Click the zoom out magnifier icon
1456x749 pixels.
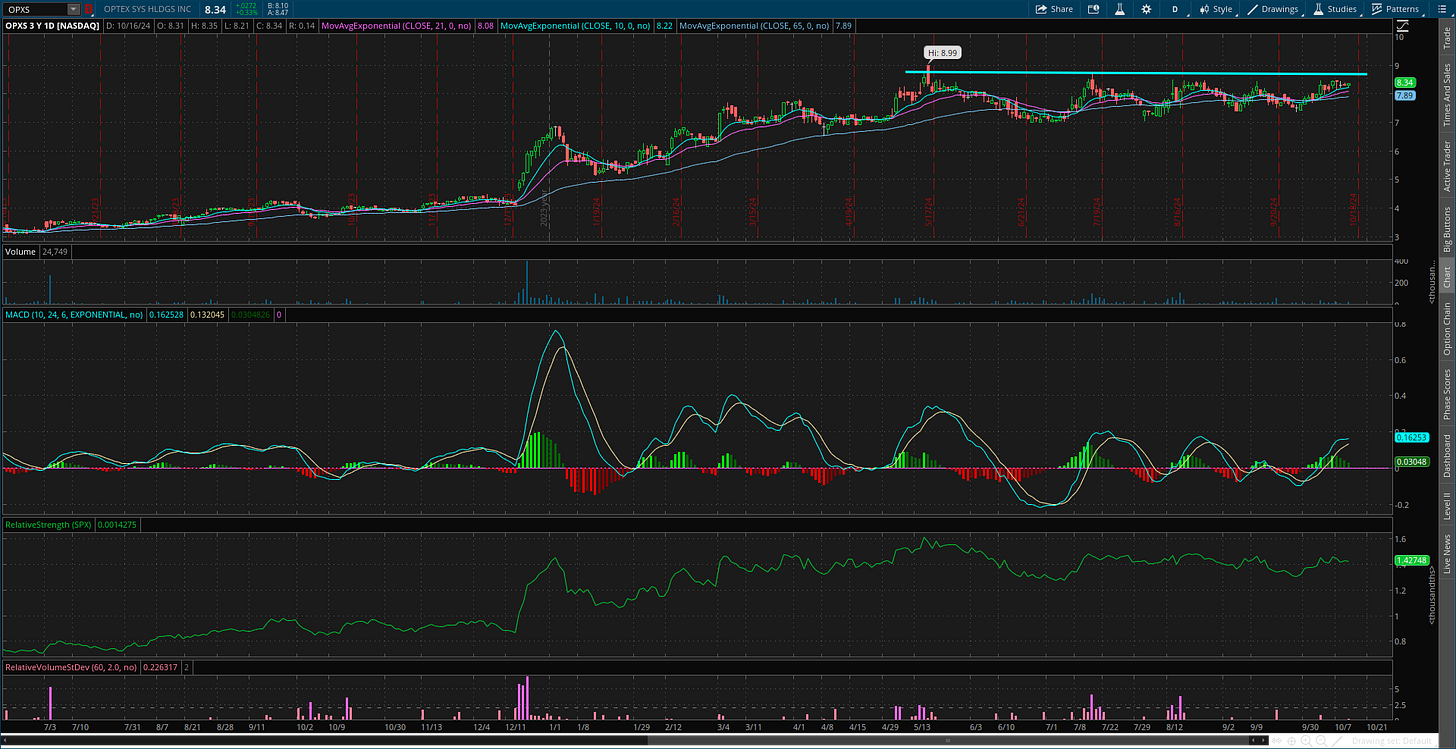1321,741
